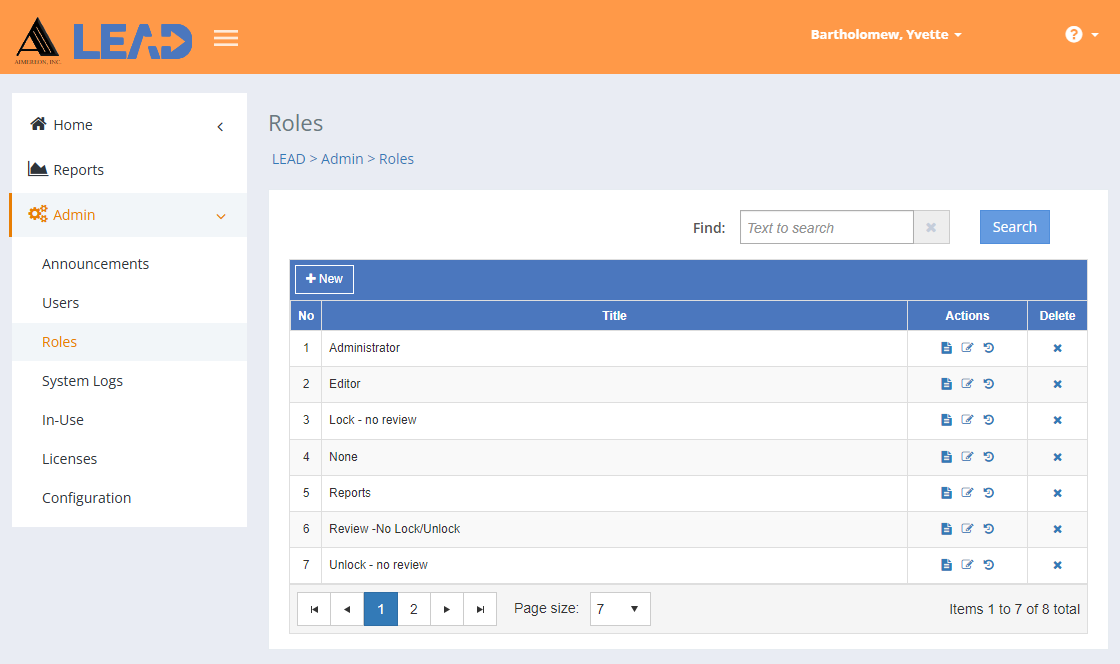Open Bartholomew, Yvette user dropdown
This screenshot has height=664, width=1120.
886,34
